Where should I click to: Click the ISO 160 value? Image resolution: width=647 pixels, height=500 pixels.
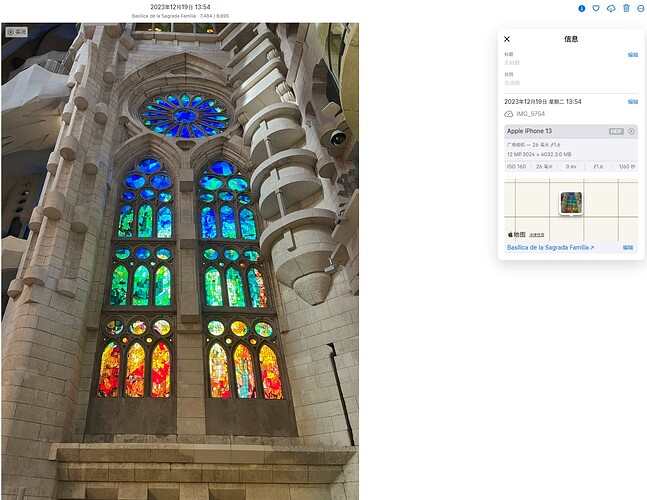(x=516, y=167)
